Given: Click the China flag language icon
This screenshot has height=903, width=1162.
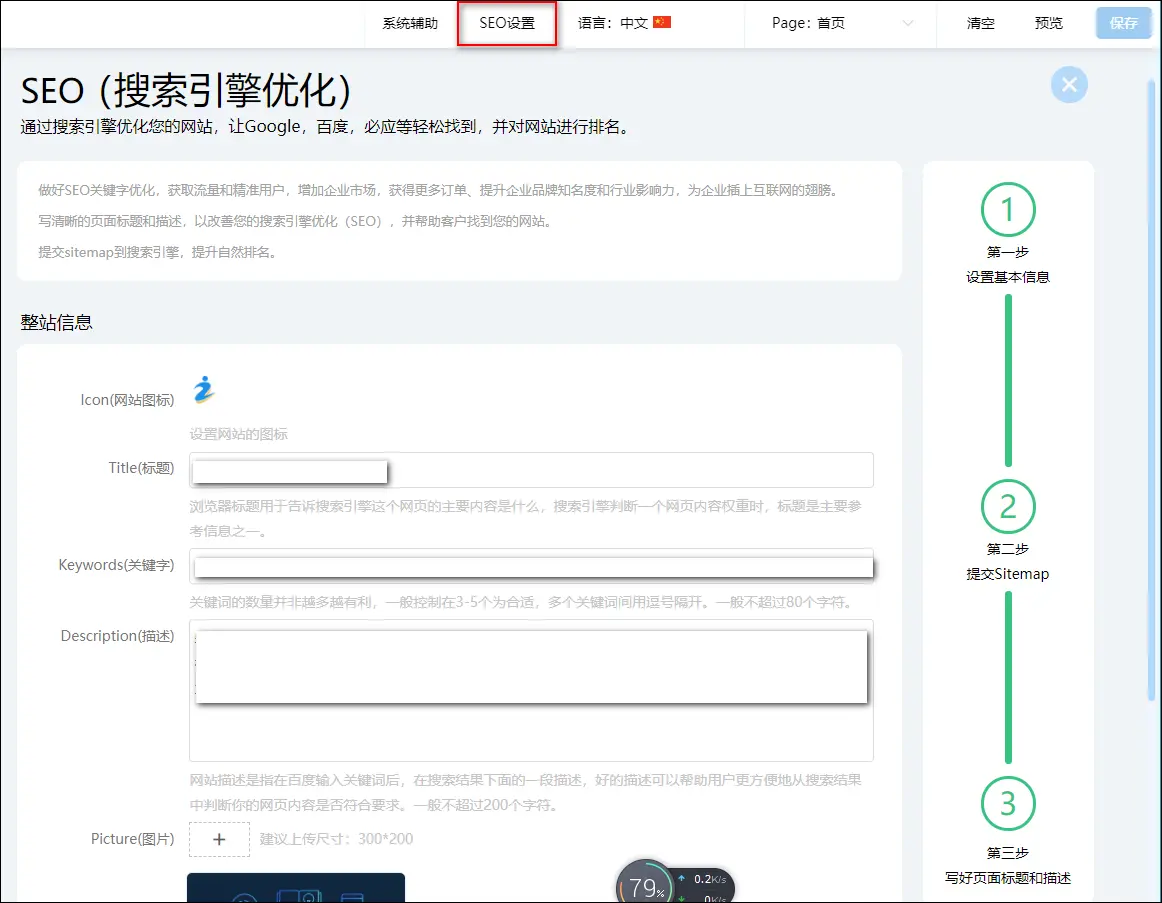Looking at the screenshot, I should coord(662,23).
